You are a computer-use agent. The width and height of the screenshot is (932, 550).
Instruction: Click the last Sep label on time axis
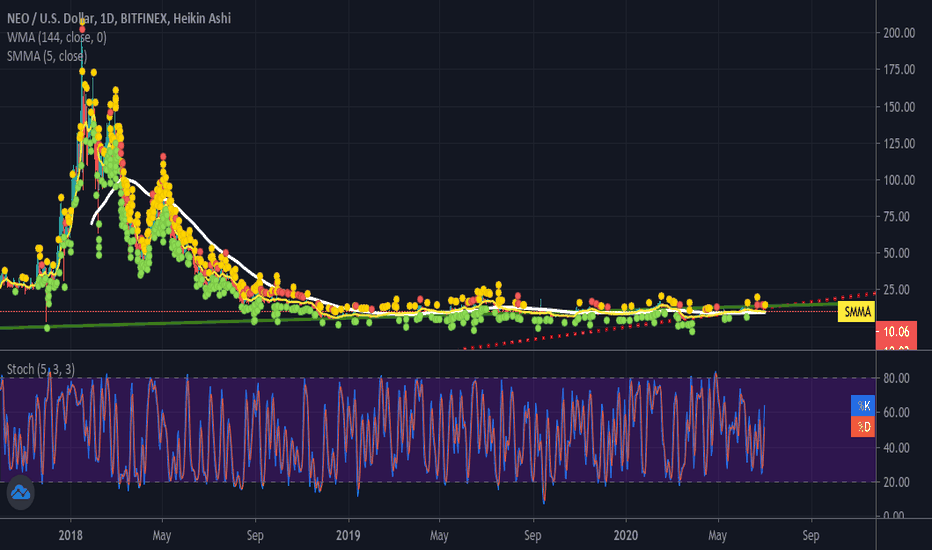click(811, 535)
